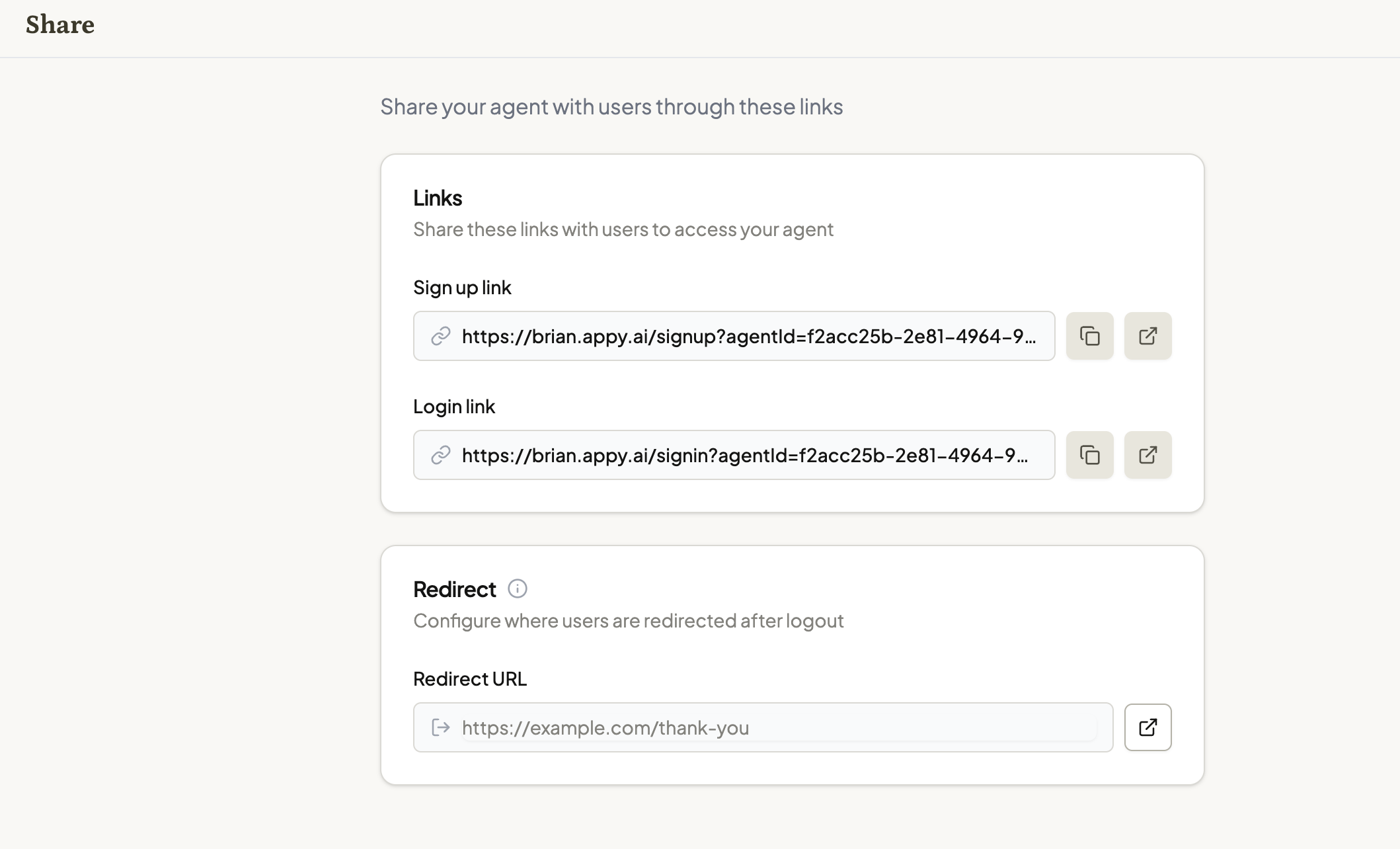Open the sign up link externally

pos(1147,336)
